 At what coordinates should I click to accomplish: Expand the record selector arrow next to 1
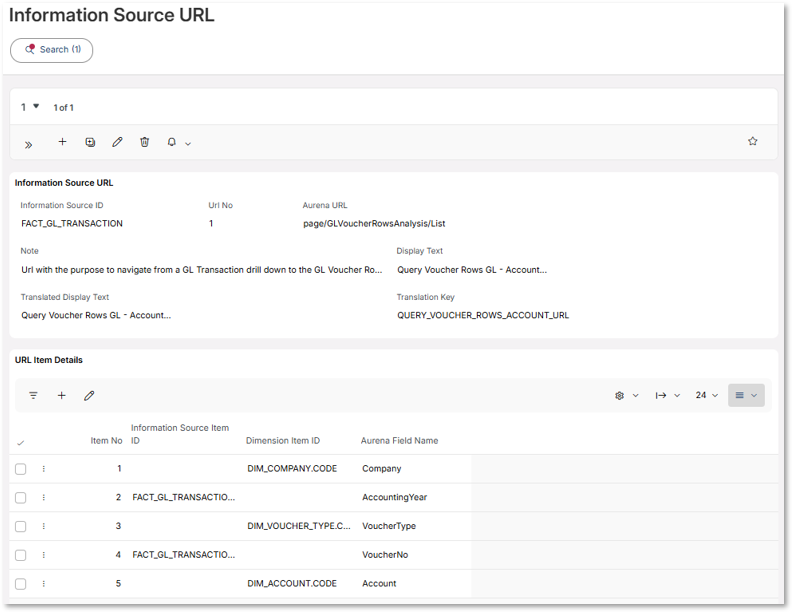tap(36, 106)
